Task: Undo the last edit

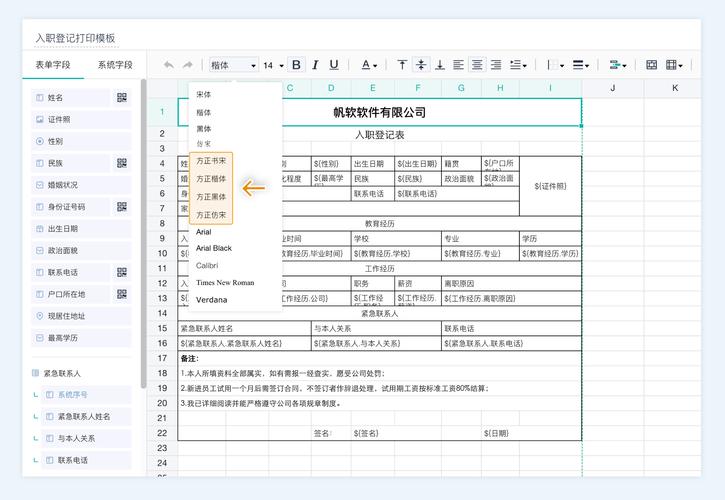Action: coord(169,65)
